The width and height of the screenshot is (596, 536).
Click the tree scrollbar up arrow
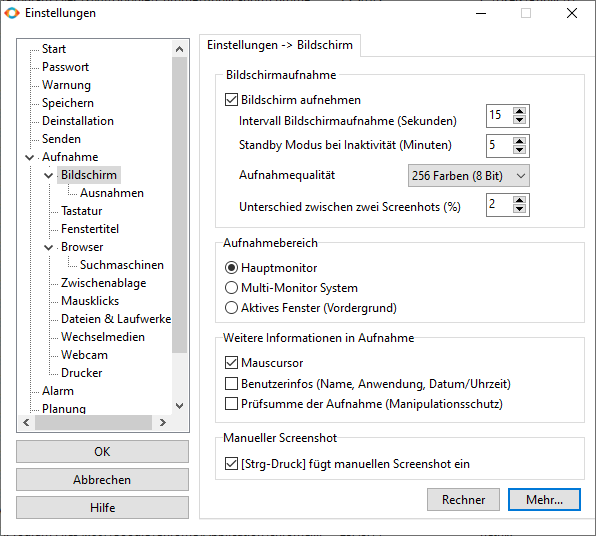[x=180, y=49]
